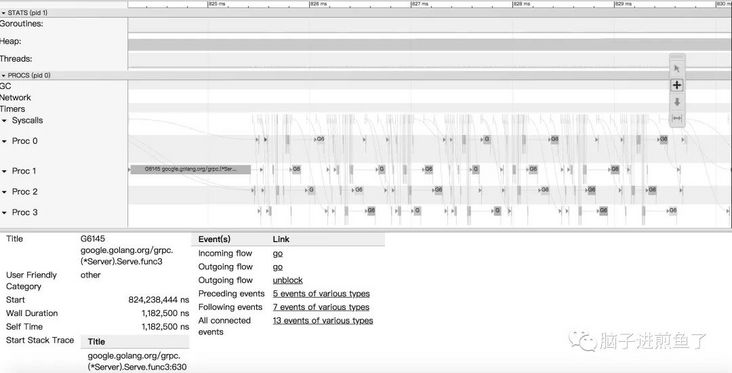Show all 13 connected events

coord(323,321)
